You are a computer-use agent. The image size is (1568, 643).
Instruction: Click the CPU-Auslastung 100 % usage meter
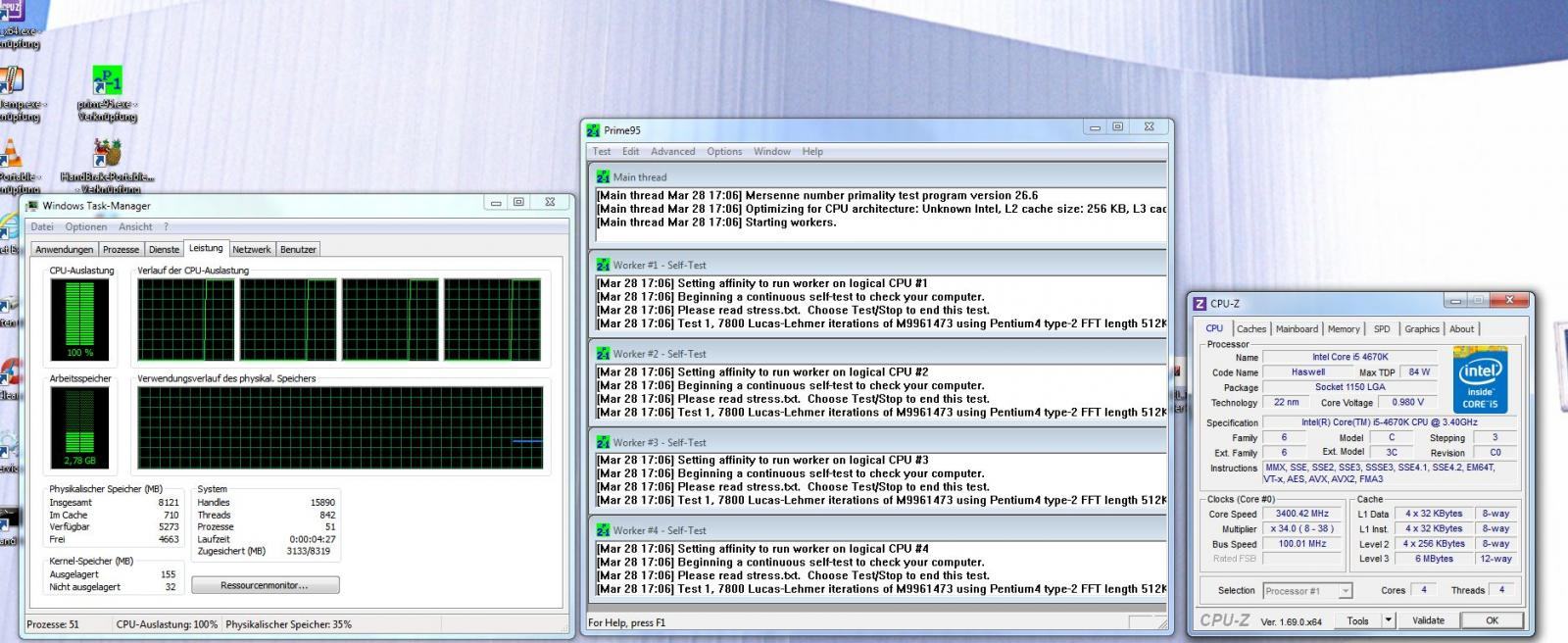(x=80, y=321)
